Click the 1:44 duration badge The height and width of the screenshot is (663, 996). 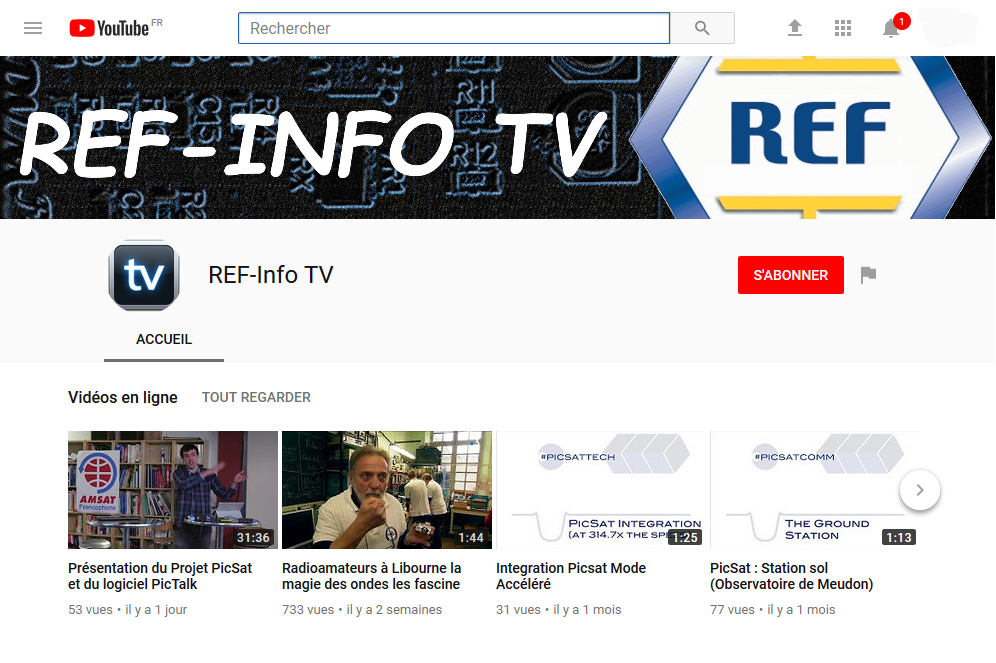[x=471, y=538]
